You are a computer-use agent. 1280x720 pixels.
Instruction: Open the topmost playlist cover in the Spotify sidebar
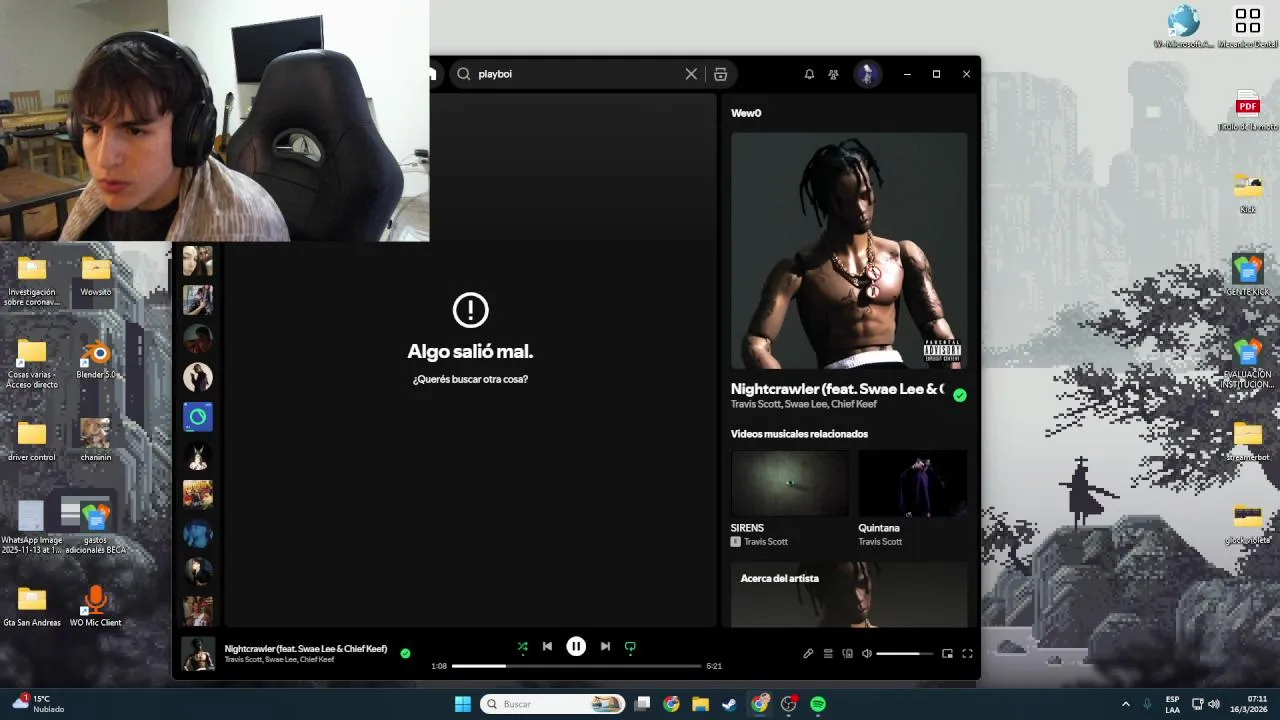pyautogui.click(x=198, y=261)
